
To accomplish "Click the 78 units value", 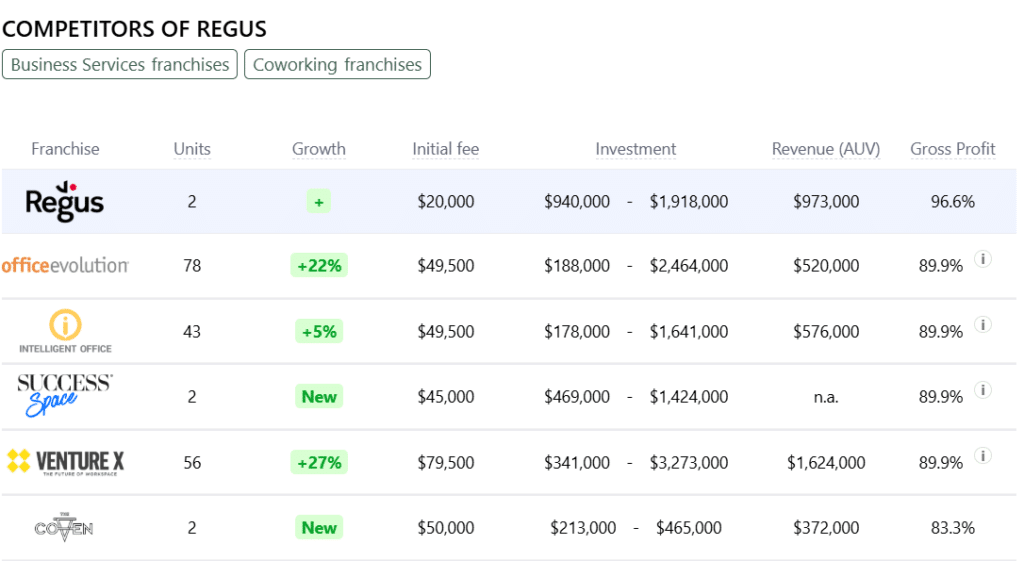I will [x=192, y=266].
